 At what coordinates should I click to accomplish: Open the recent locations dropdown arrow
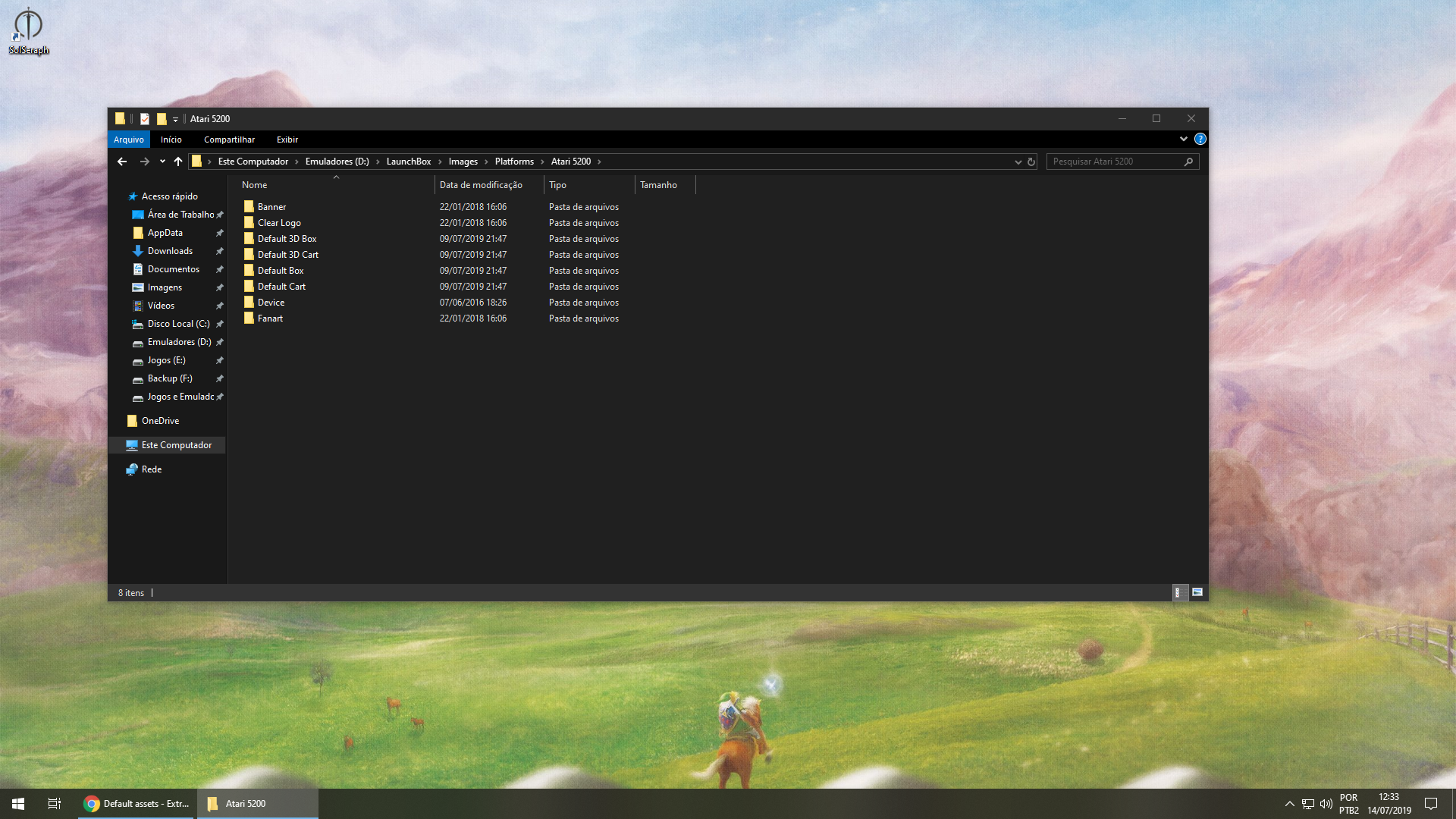[162, 162]
